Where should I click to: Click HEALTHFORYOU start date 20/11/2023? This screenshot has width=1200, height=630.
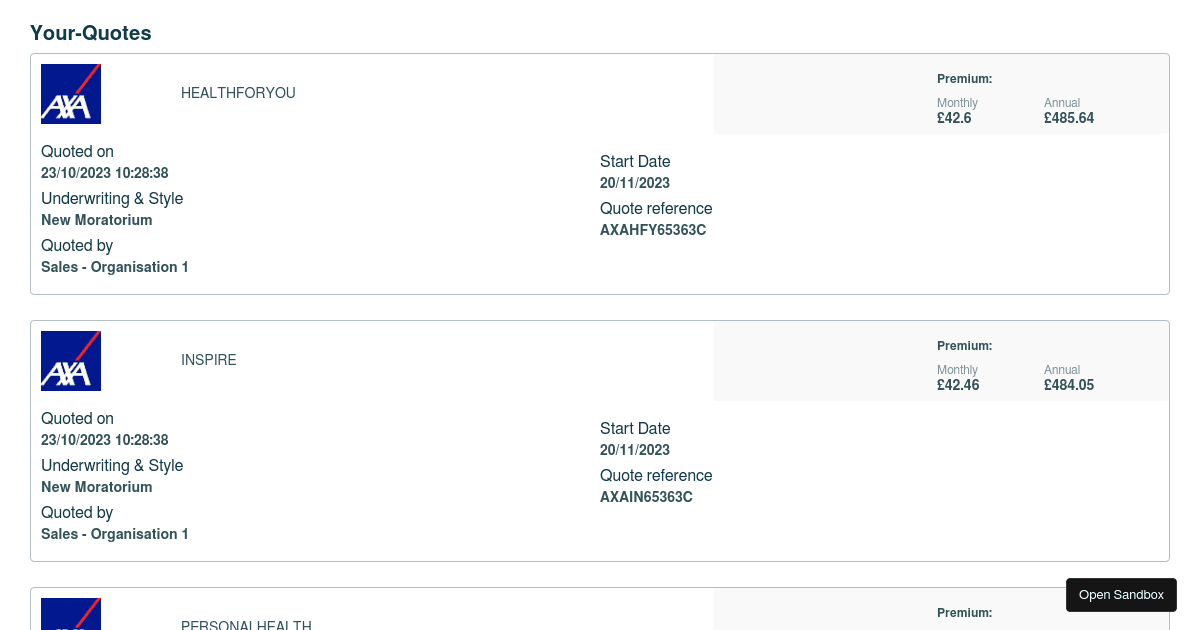[635, 183]
